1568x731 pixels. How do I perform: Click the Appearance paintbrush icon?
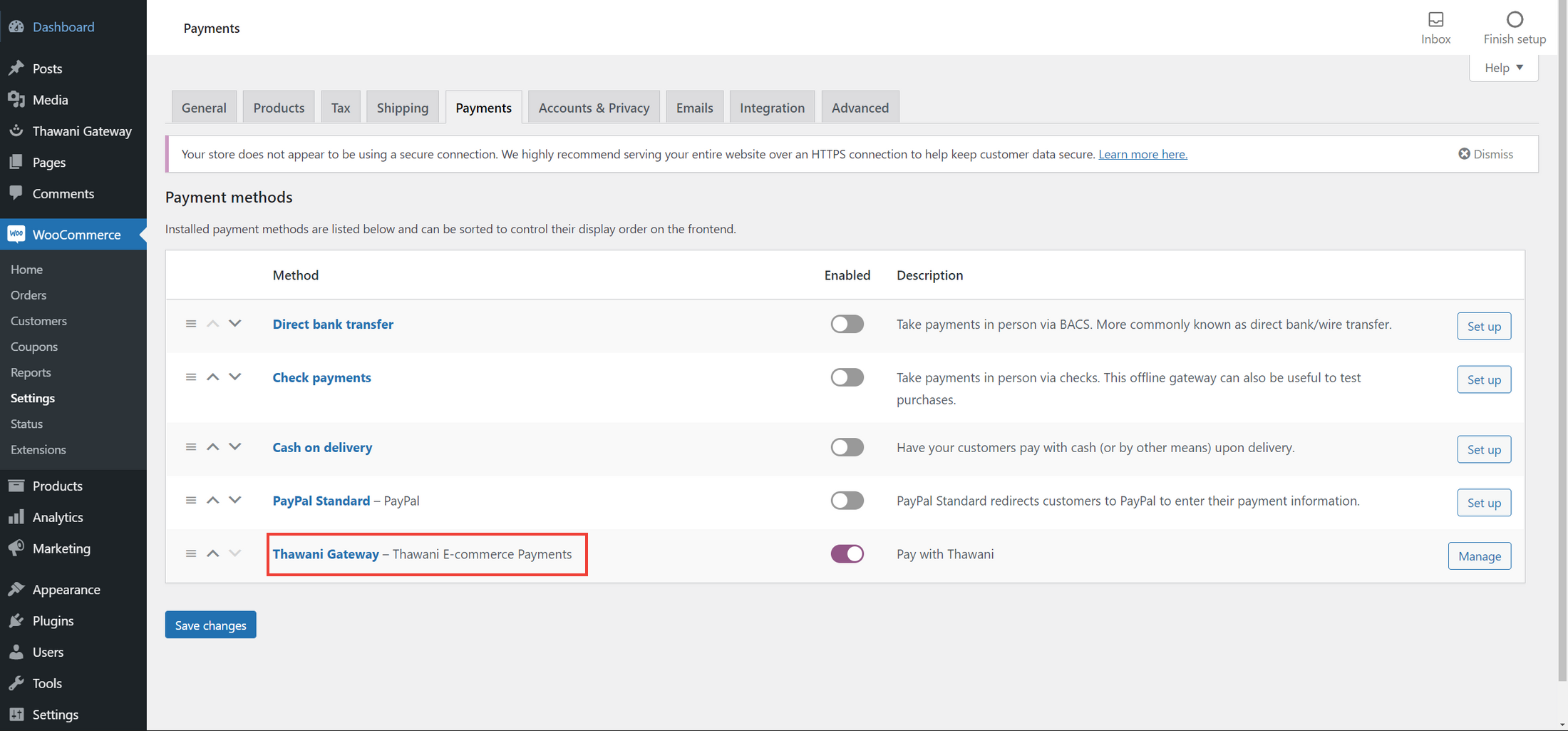[16, 589]
